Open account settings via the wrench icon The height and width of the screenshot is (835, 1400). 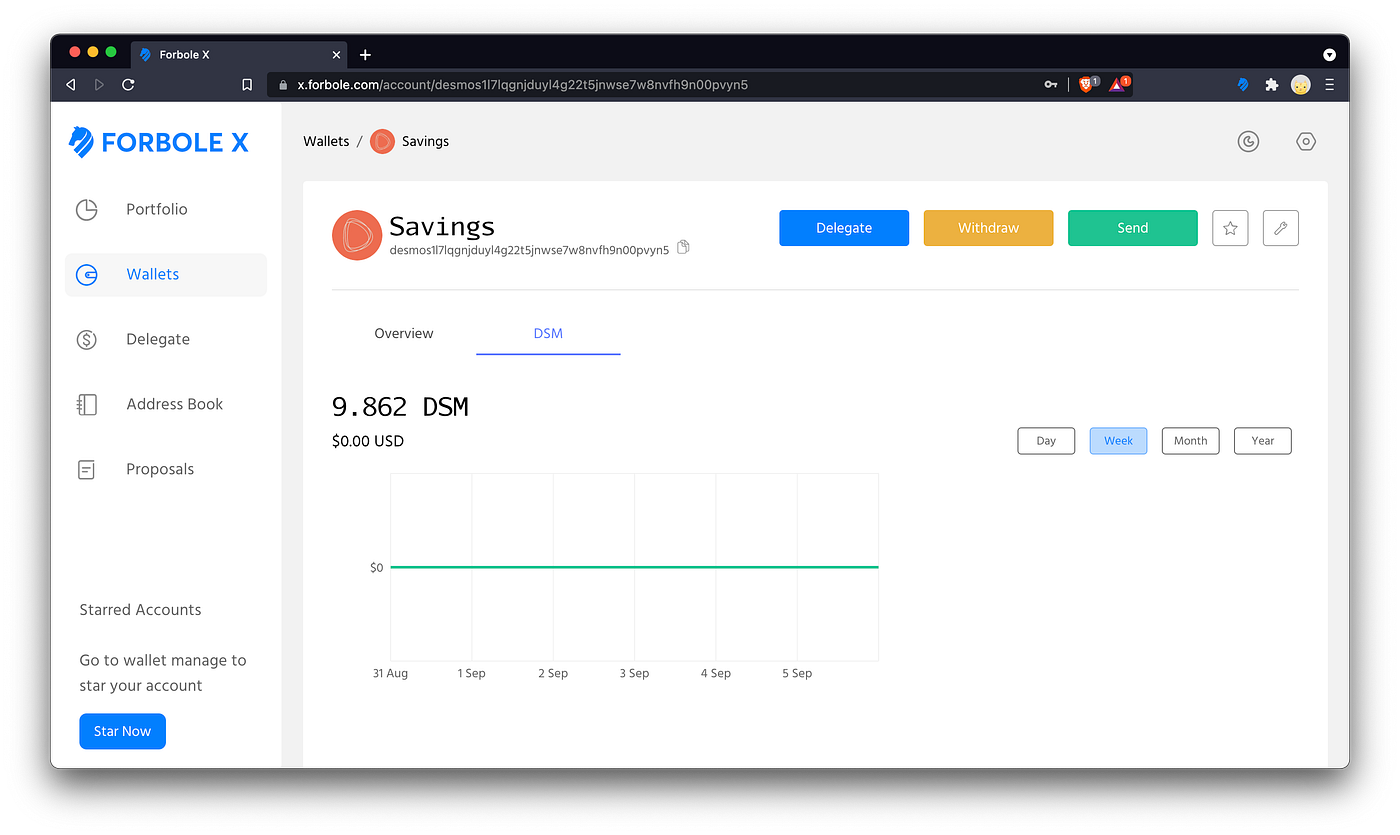pyautogui.click(x=1280, y=227)
